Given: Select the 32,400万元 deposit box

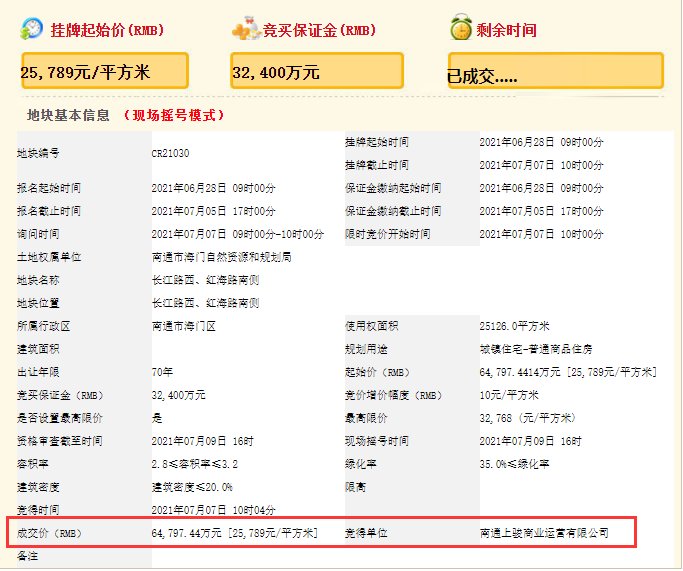Looking at the screenshot, I should coord(317,71).
